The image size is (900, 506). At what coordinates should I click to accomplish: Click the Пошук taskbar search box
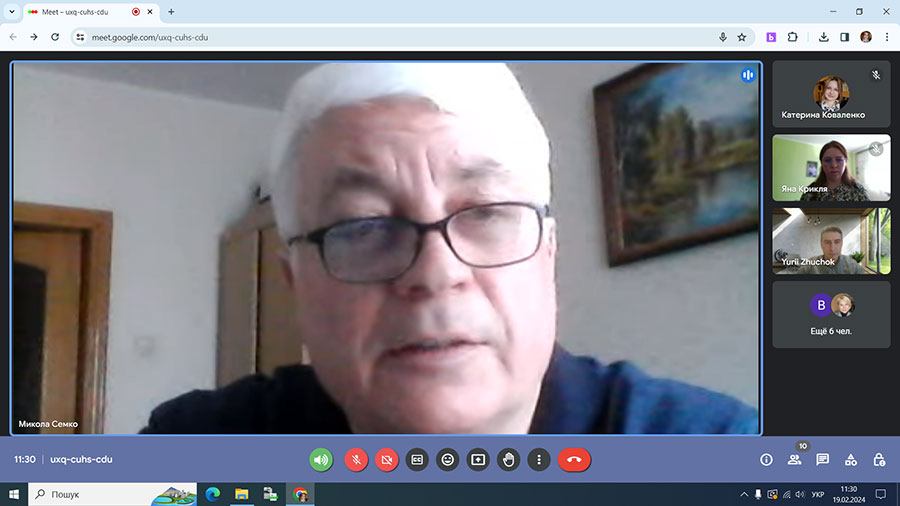point(112,494)
